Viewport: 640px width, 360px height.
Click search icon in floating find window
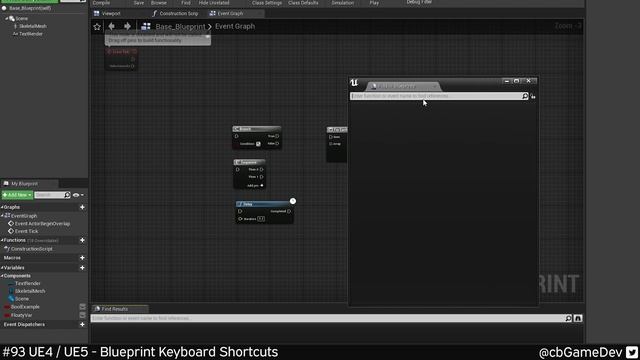(525, 96)
